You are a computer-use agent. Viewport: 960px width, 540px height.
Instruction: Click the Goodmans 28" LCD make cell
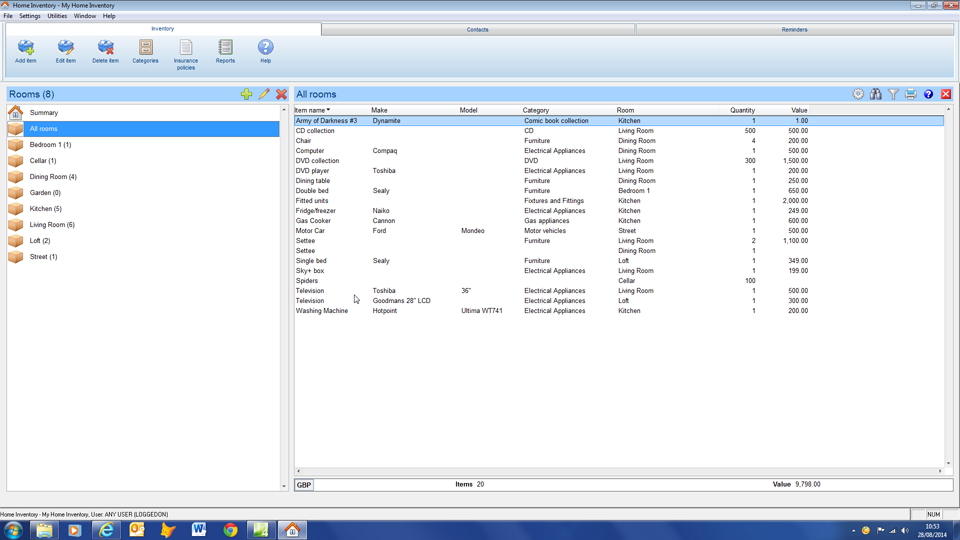[x=402, y=301]
